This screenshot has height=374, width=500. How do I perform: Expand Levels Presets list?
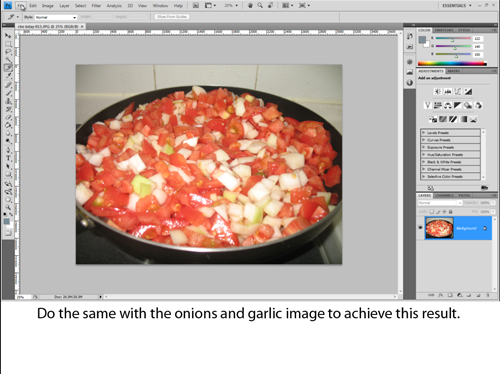pos(424,133)
